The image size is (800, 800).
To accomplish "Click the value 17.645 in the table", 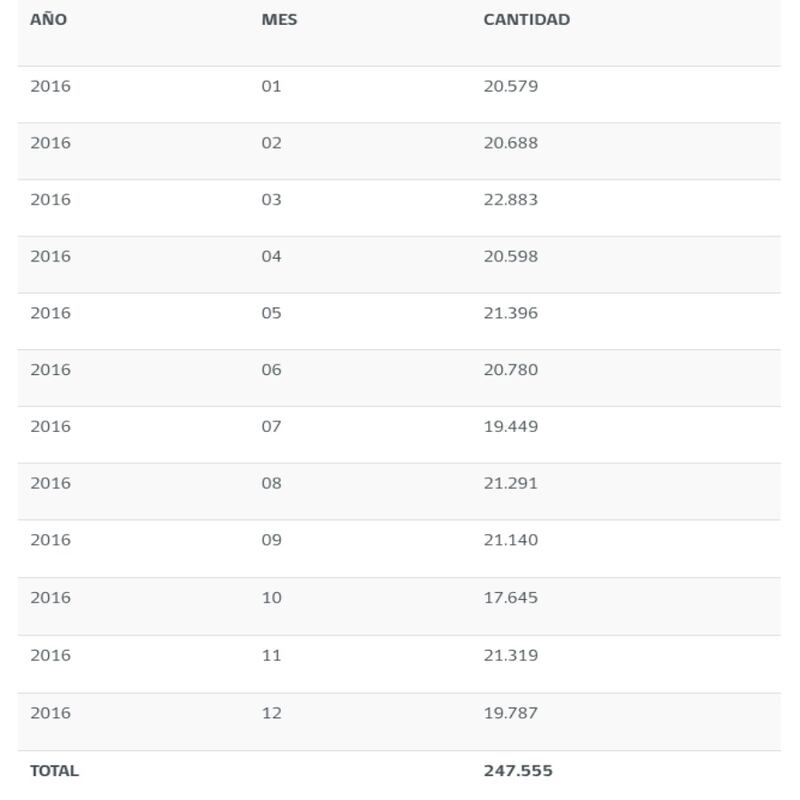I will 511,597.
